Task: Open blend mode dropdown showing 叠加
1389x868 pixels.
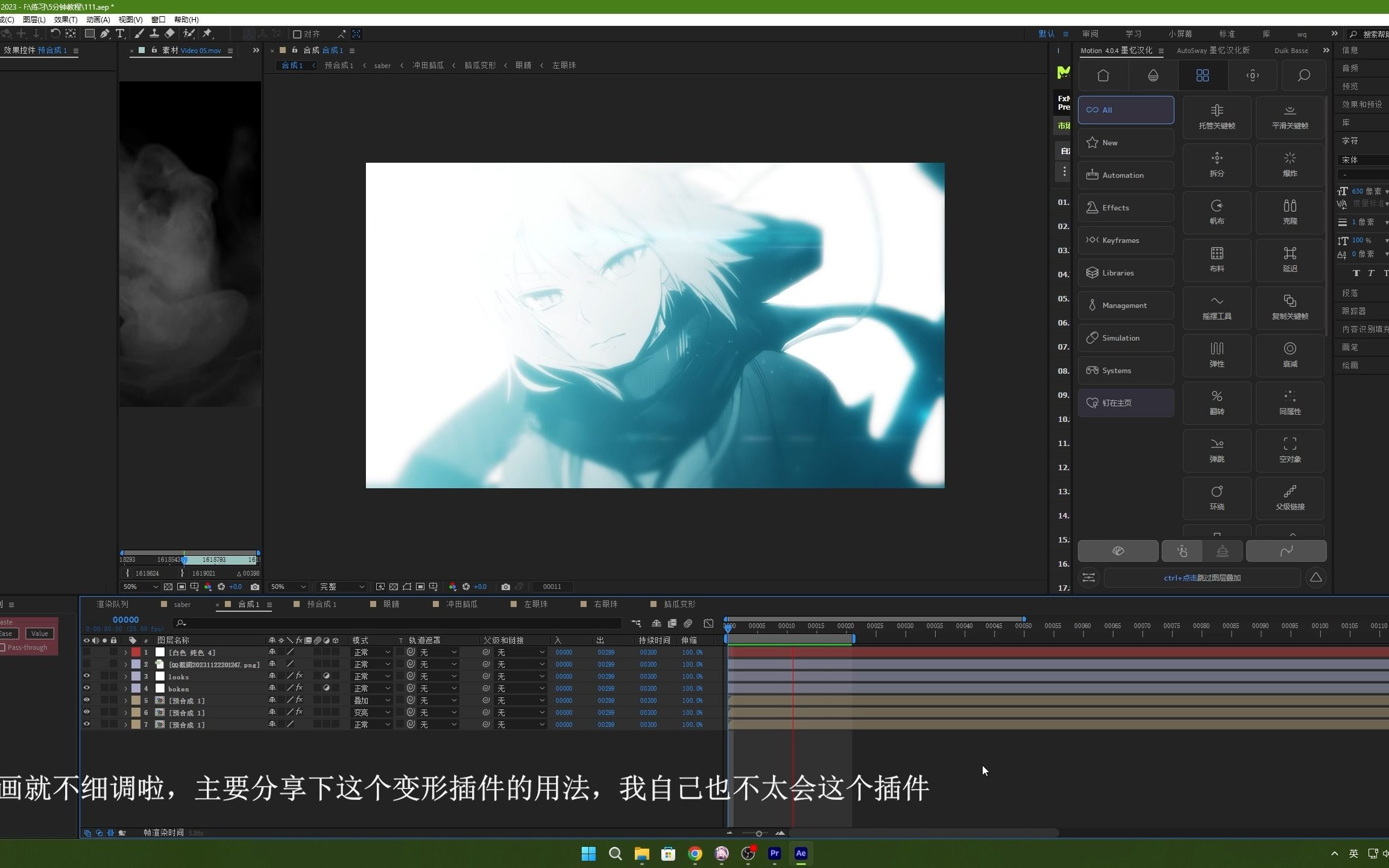Action: (x=371, y=700)
